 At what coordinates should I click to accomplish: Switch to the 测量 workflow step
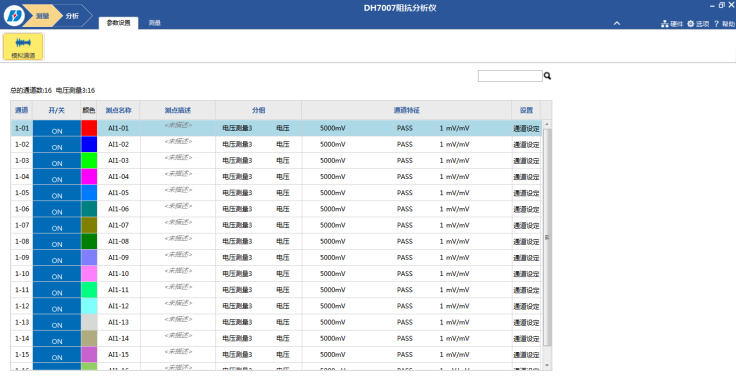[x=42, y=16]
